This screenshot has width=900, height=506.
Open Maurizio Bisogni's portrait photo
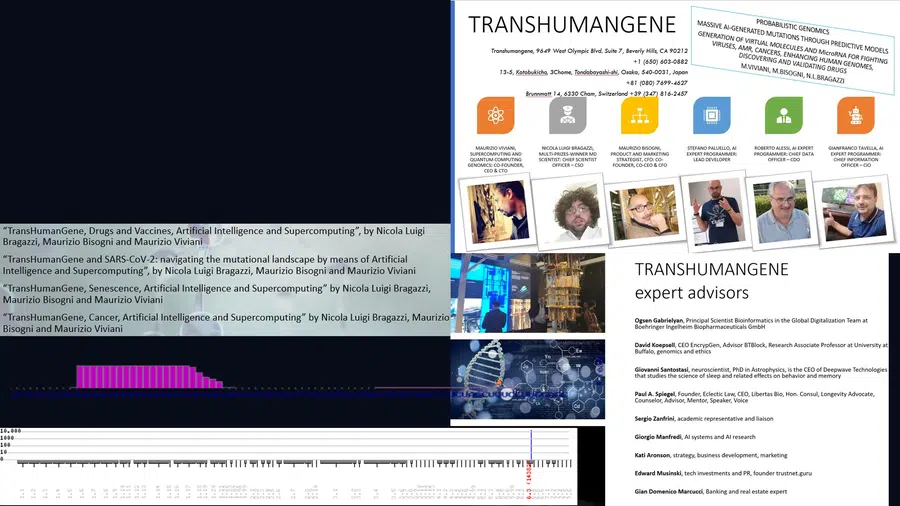coord(643,213)
